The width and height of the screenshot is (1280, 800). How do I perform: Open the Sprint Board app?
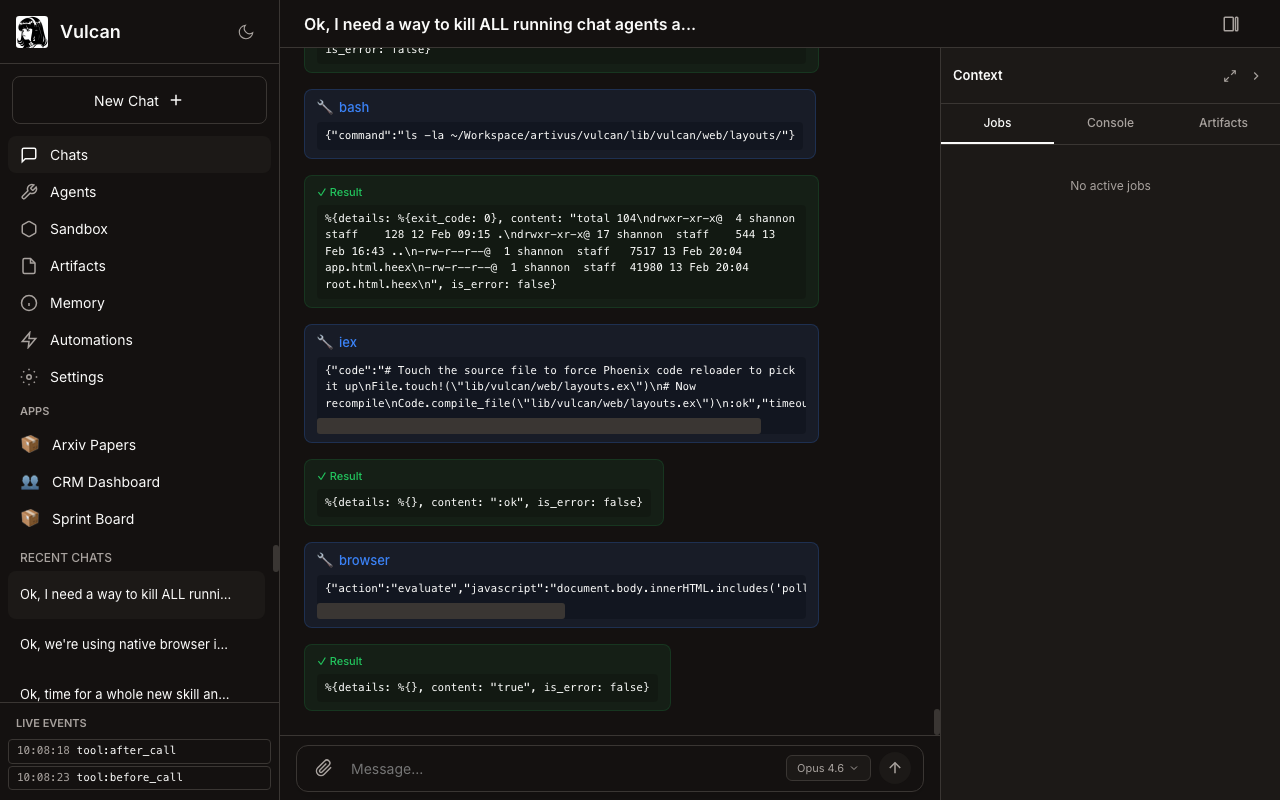click(92, 519)
